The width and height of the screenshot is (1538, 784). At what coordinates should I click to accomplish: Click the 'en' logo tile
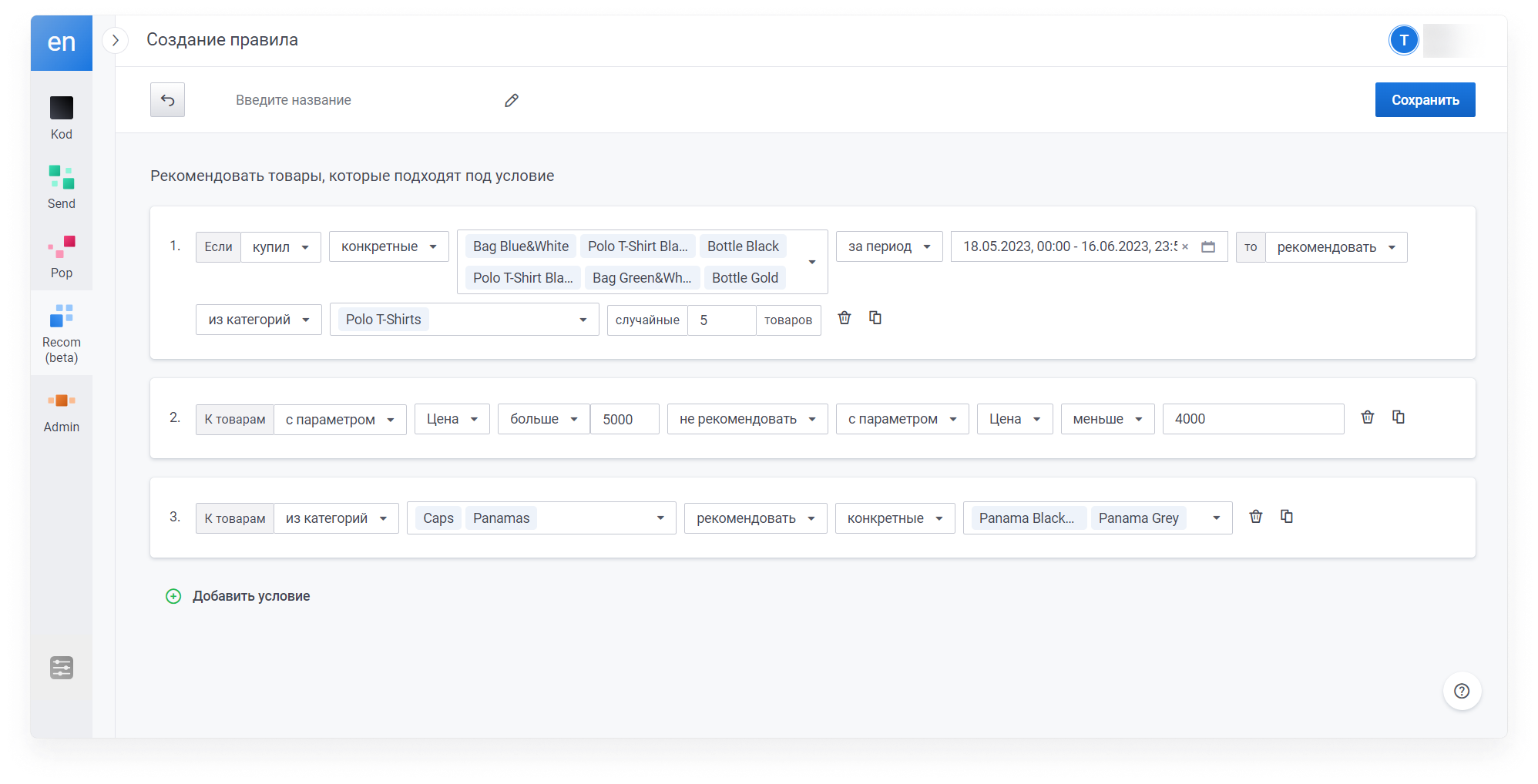62,42
